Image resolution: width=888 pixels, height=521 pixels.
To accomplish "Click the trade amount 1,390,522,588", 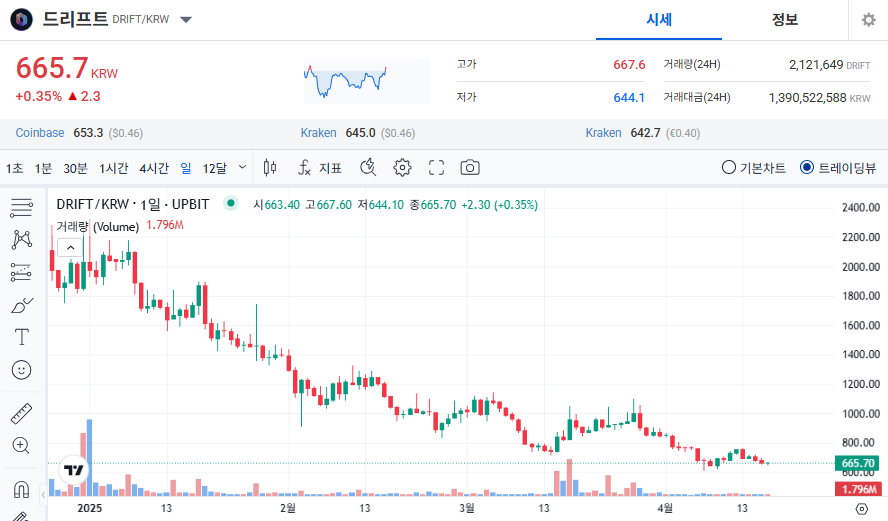I will pos(808,97).
